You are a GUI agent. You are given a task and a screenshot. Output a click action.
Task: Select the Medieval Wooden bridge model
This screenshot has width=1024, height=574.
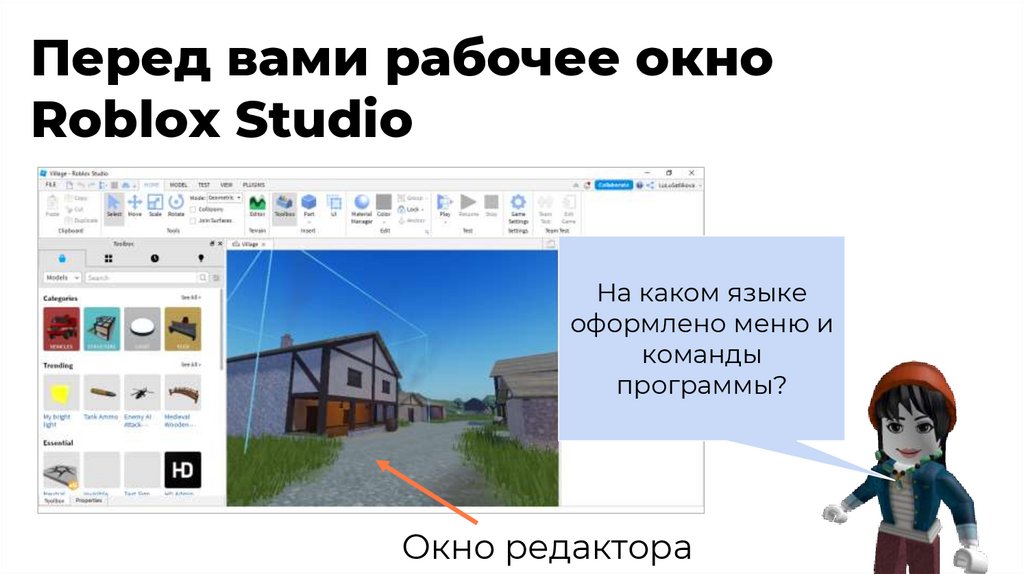(x=183, y=393)
